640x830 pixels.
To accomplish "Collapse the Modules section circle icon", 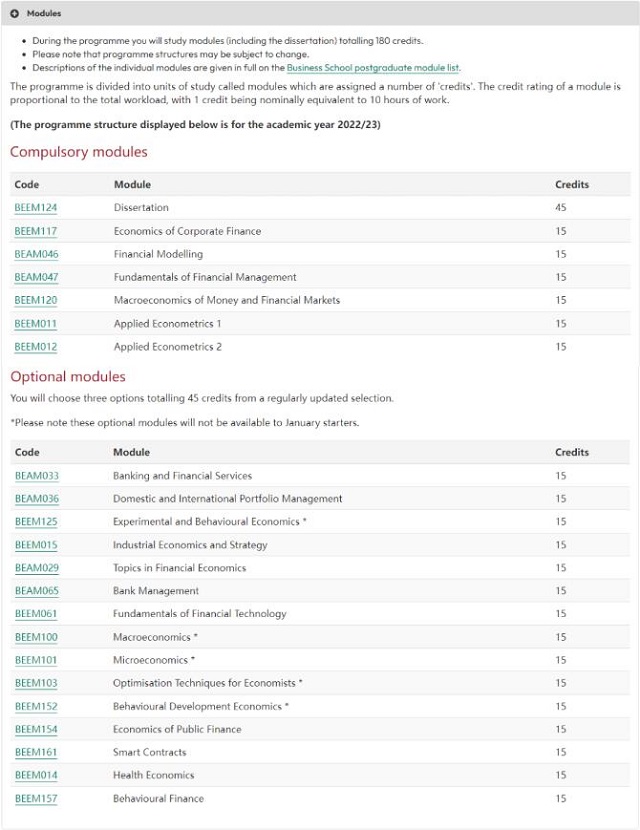I will [x=14, y=13].
